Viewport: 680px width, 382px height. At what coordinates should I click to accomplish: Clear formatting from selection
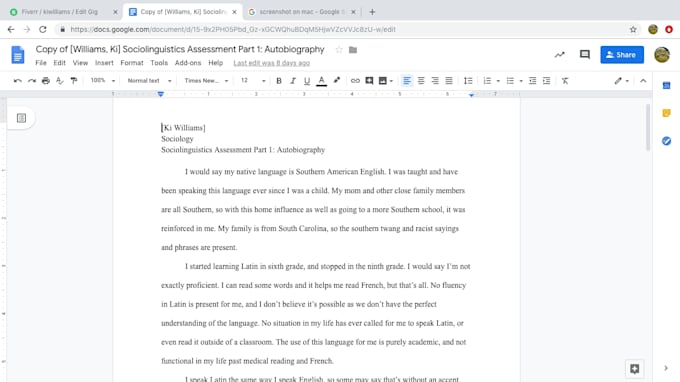tap(565, 81)
